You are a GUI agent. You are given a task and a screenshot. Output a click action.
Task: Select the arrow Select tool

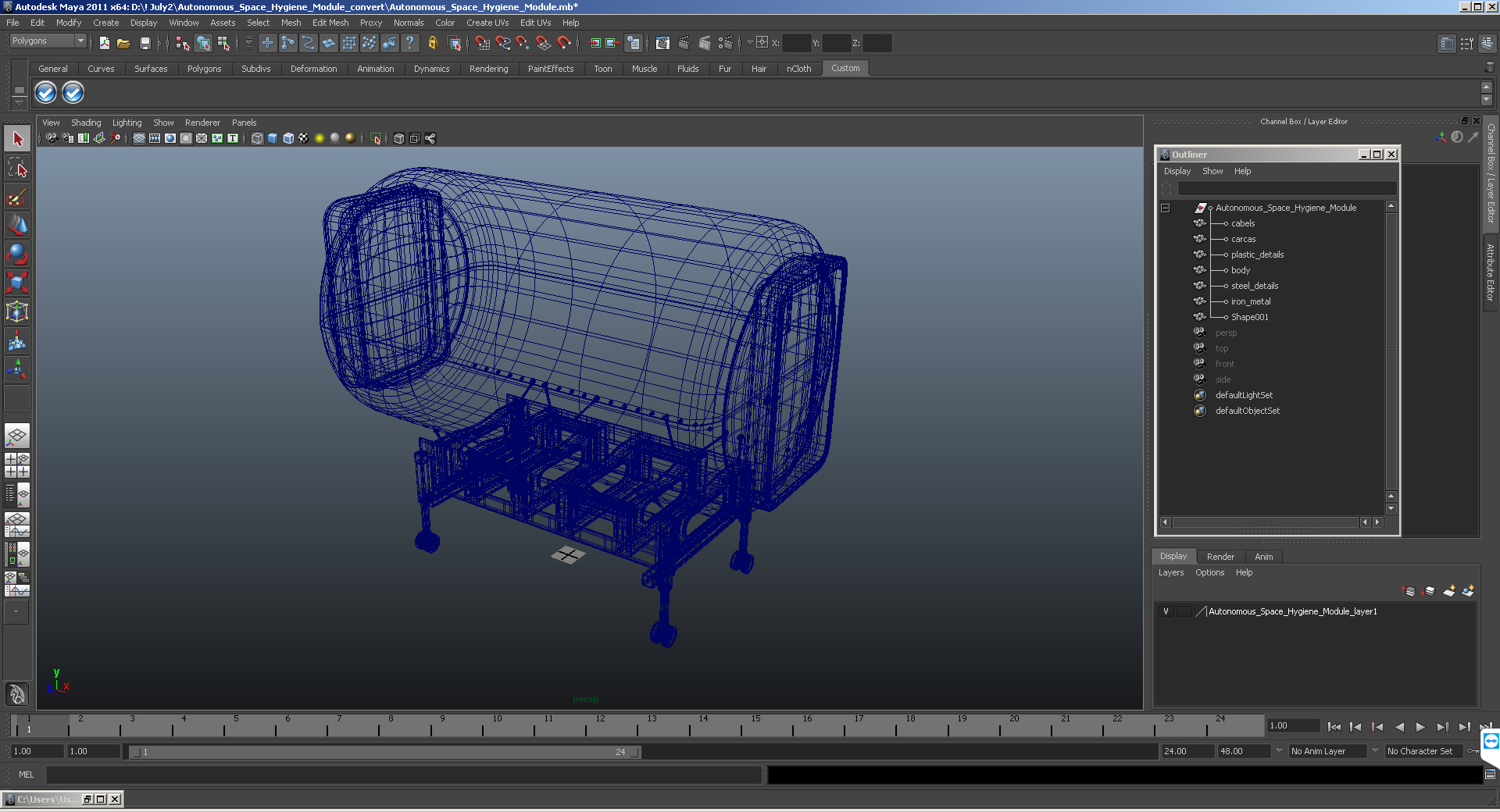[17, 139]
